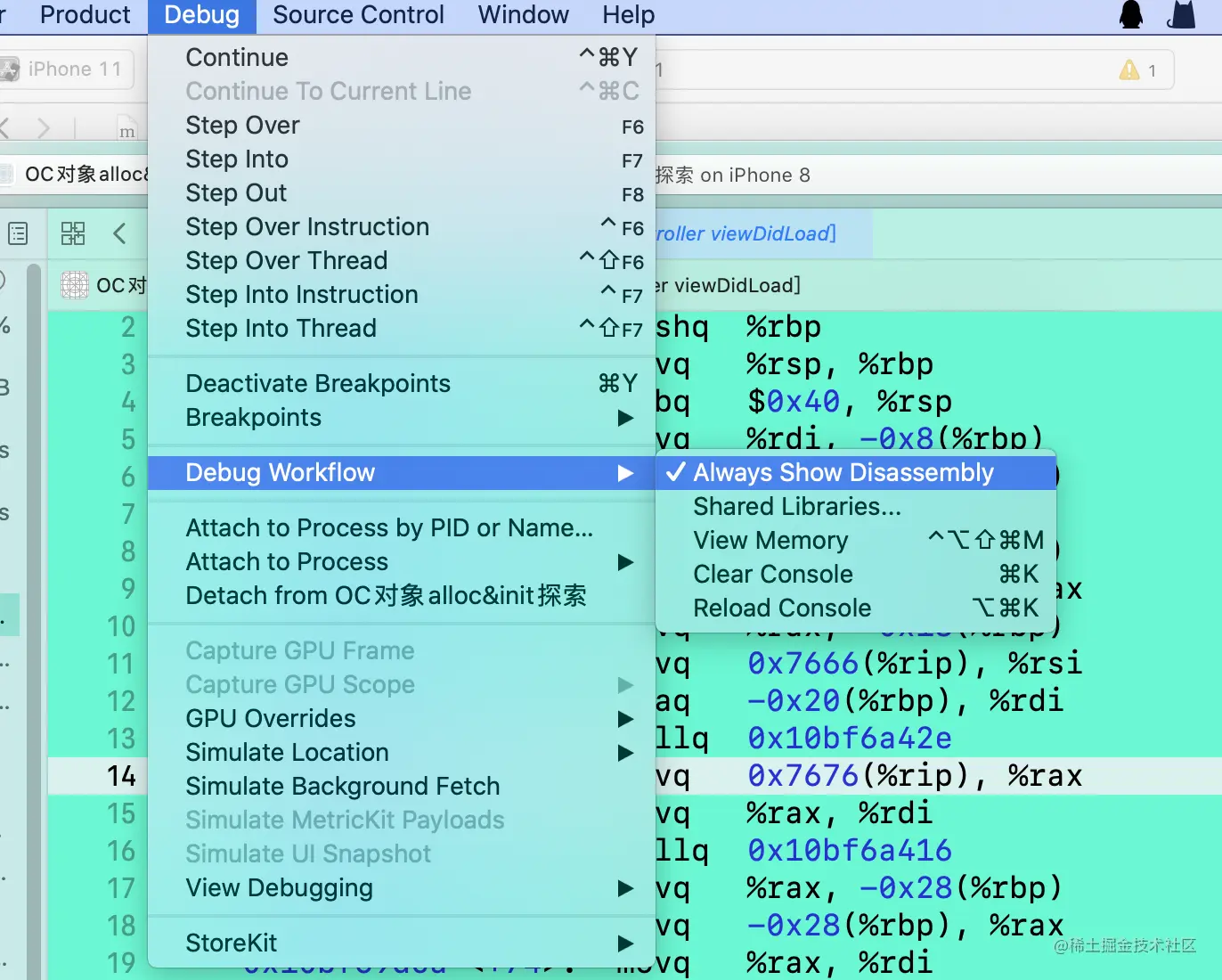Choose View Memory in the submenu
Viewport: 1222px width, 980px height.
click(x=856, y=540)
